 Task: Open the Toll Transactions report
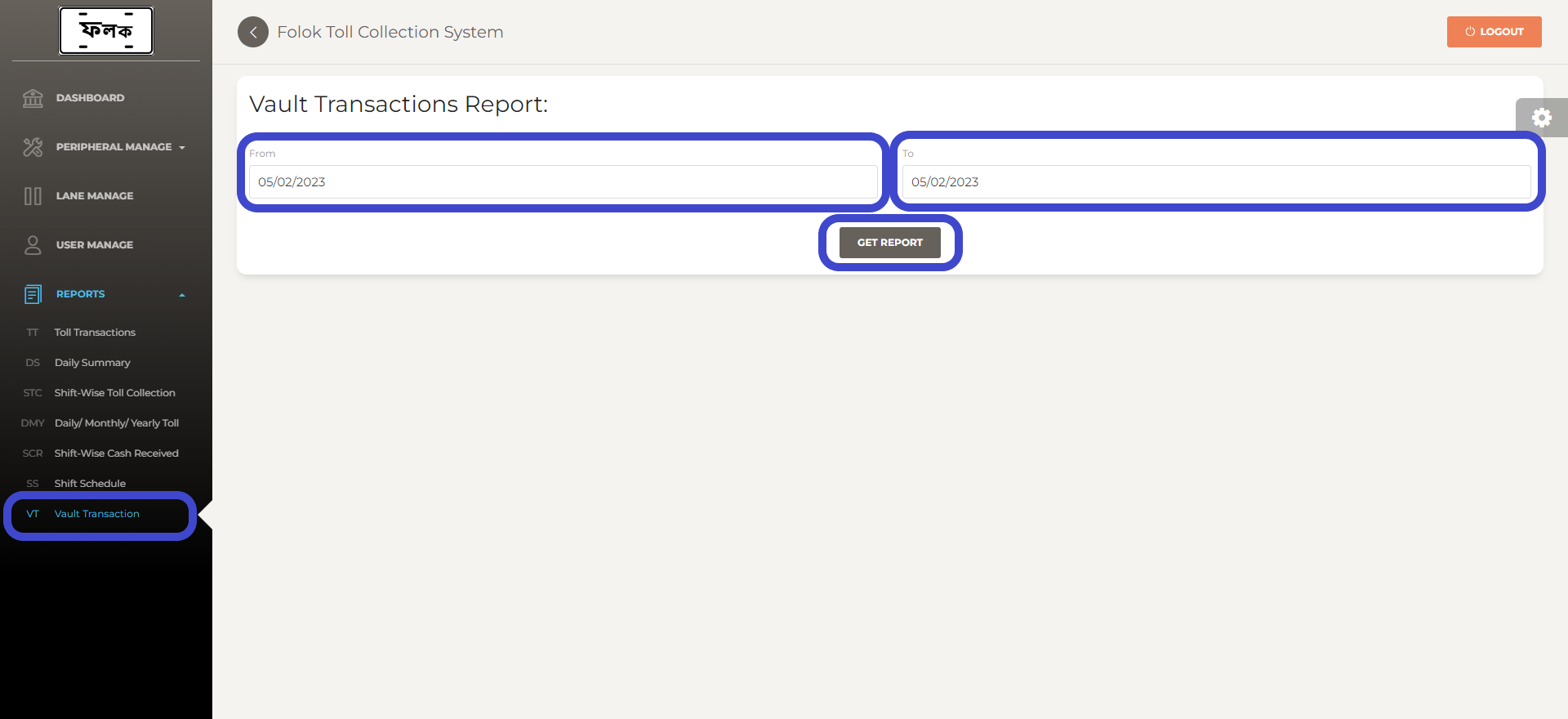(x=95, y=333)
